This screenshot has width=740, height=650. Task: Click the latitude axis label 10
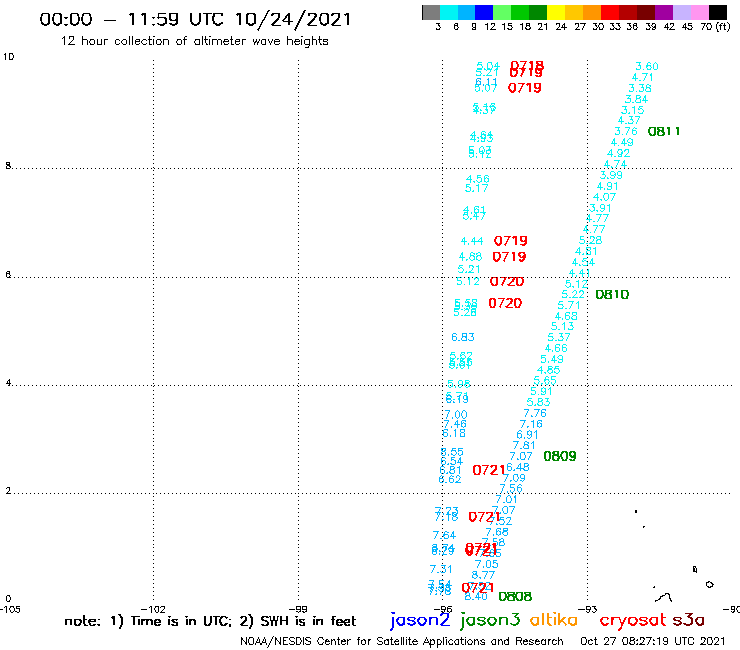[9, 57]
